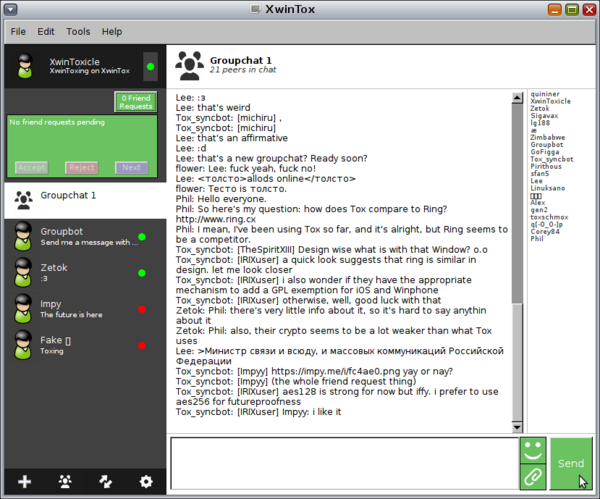Click peer 'Sigavax' in peer list
This screenshot has height=499, width=600.
click(544, 116)
